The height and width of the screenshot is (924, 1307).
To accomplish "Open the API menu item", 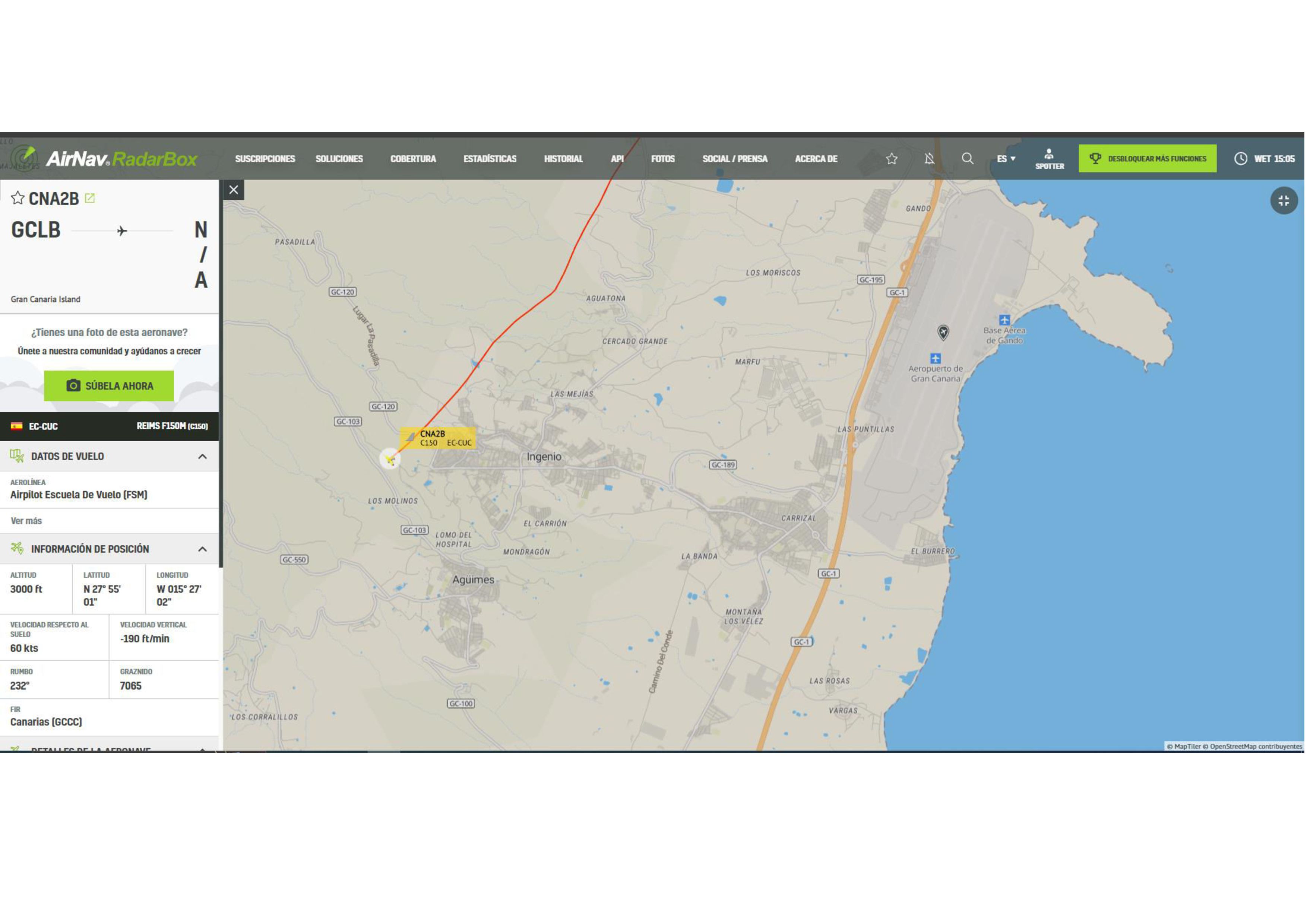I will tap(618, 159).
